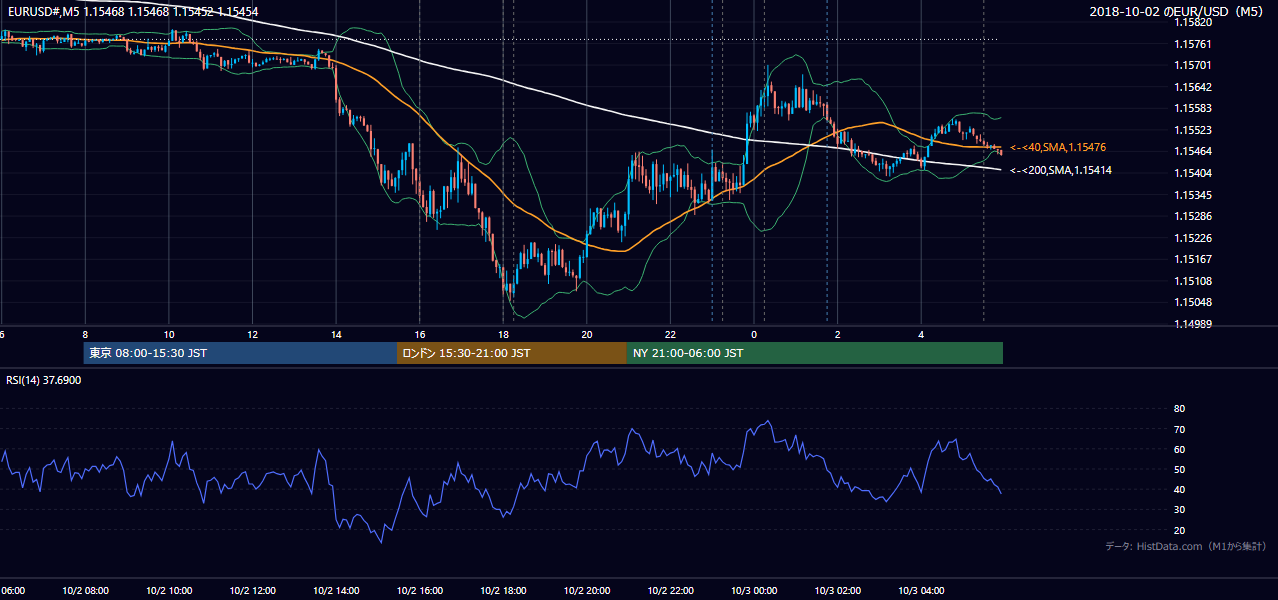The image size is (1278, 600).
Task: Click the RSI scale value 80
Action: click(x=1179, y=409)
